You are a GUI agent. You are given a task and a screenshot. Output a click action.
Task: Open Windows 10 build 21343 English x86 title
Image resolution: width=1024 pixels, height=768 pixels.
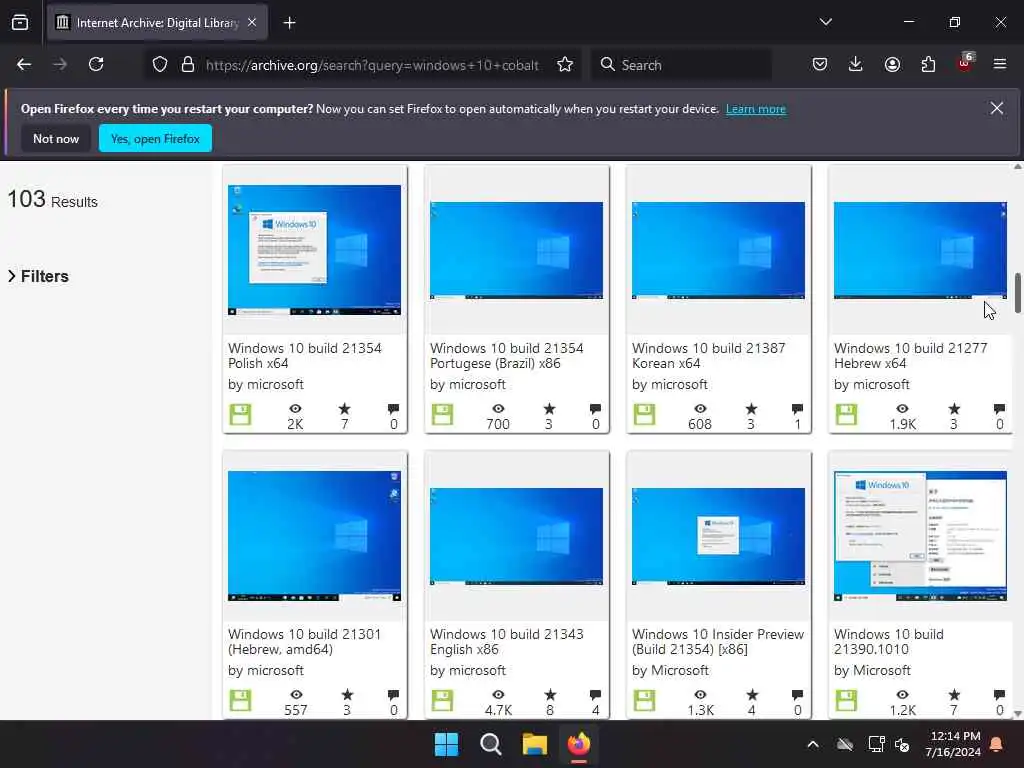tap(507, 642)
